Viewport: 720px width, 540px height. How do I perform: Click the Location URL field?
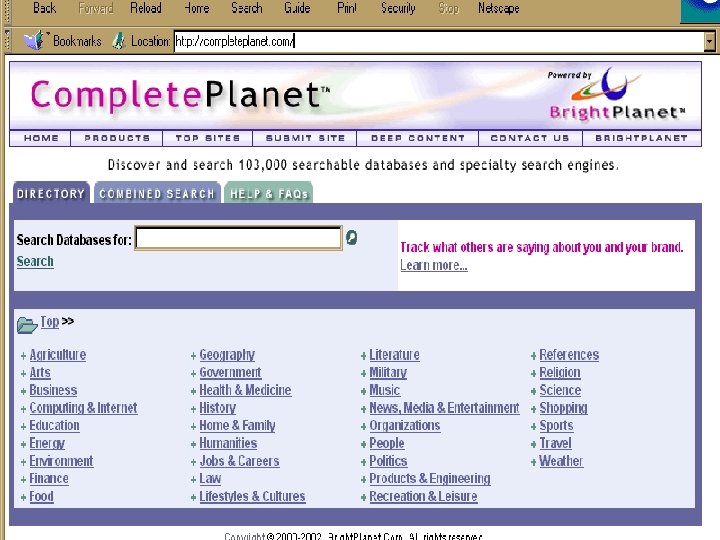point(439,41)
